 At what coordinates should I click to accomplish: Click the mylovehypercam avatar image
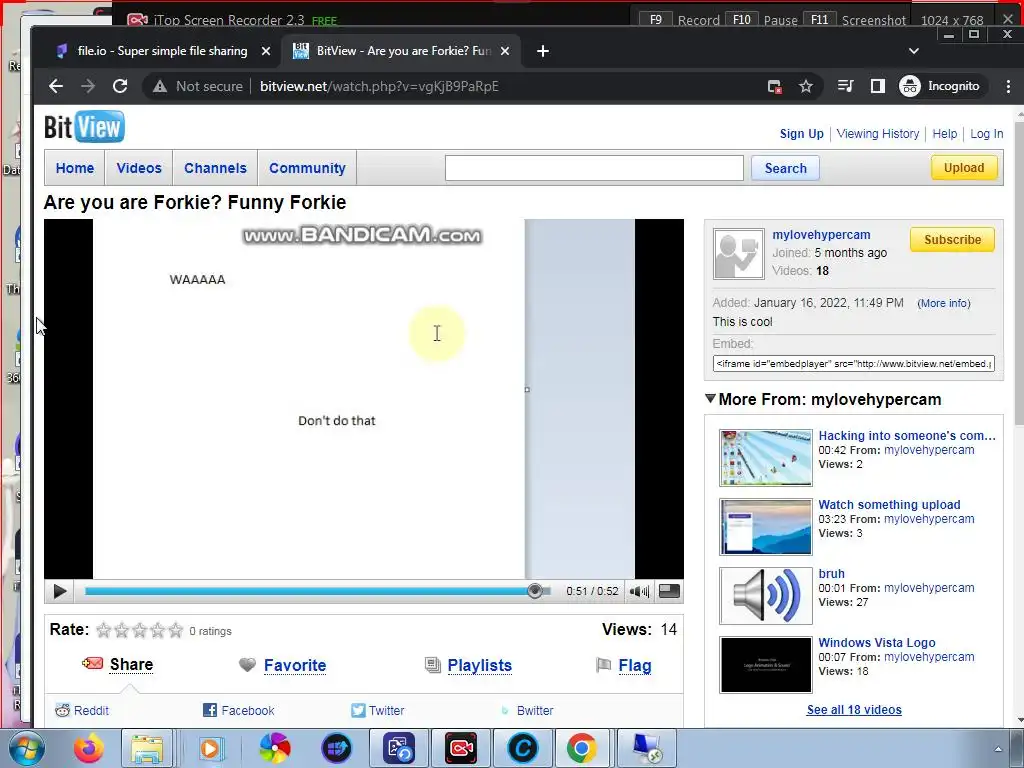click(x=739, y=253)
